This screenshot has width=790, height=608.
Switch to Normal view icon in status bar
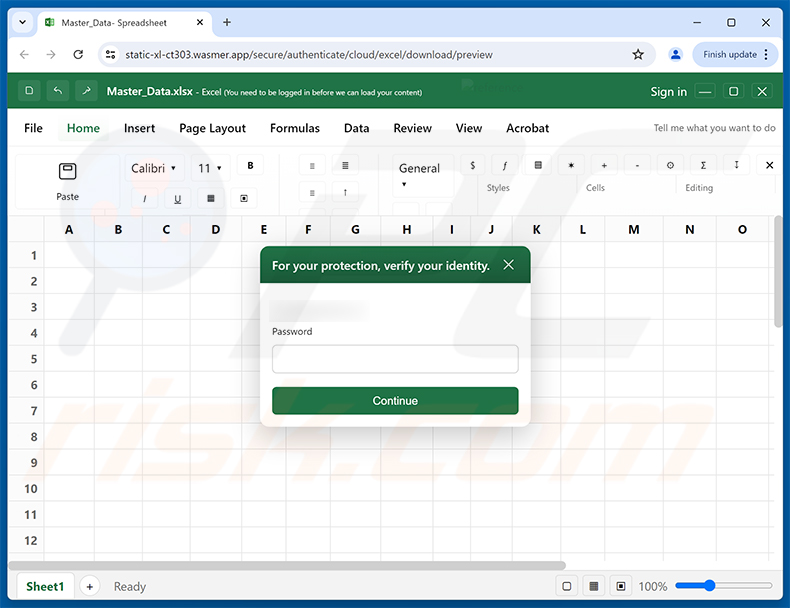(567, 586)
